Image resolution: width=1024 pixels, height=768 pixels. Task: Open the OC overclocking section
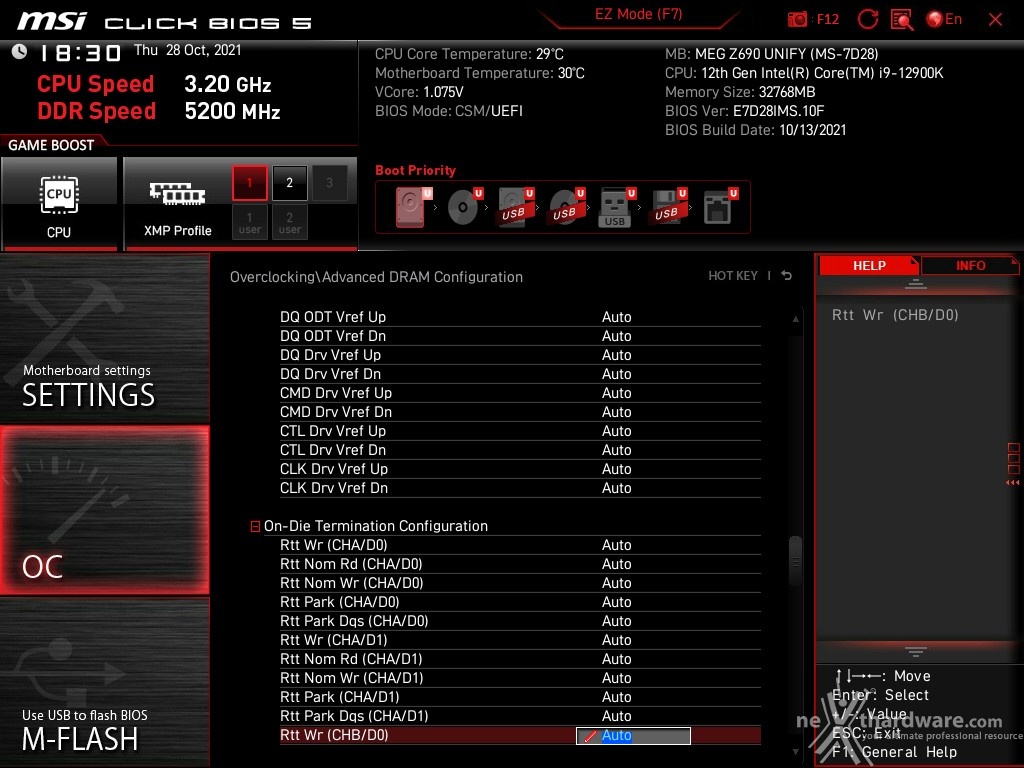coord(104,509)
